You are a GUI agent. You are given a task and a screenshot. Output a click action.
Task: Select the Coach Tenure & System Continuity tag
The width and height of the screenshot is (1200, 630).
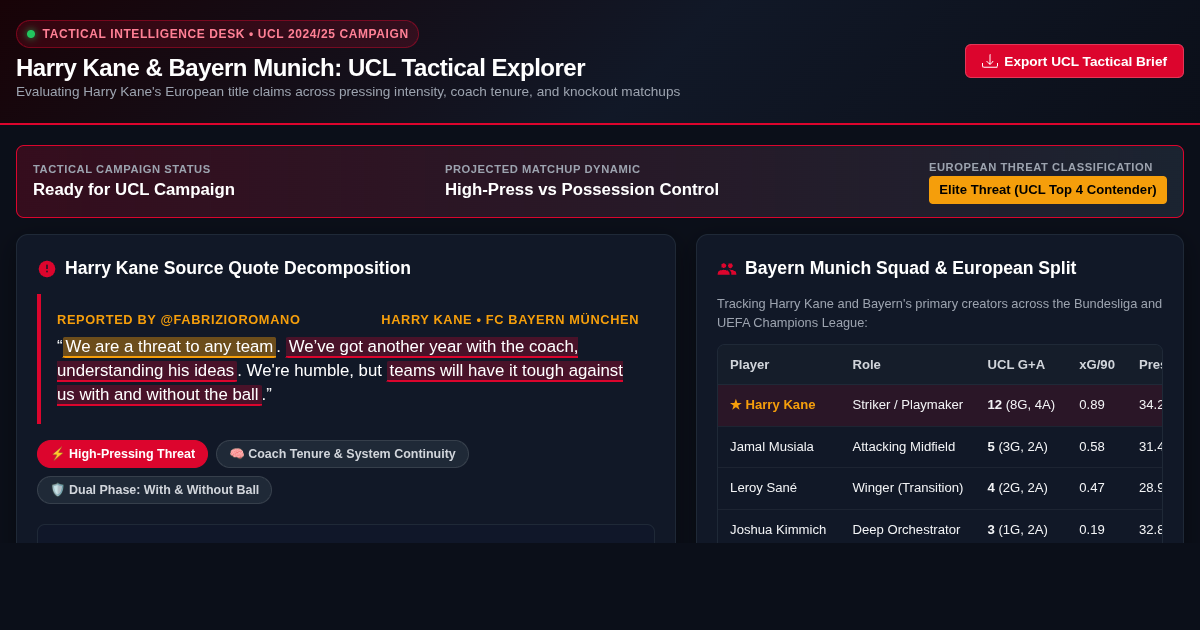click(x=342, y=454)
